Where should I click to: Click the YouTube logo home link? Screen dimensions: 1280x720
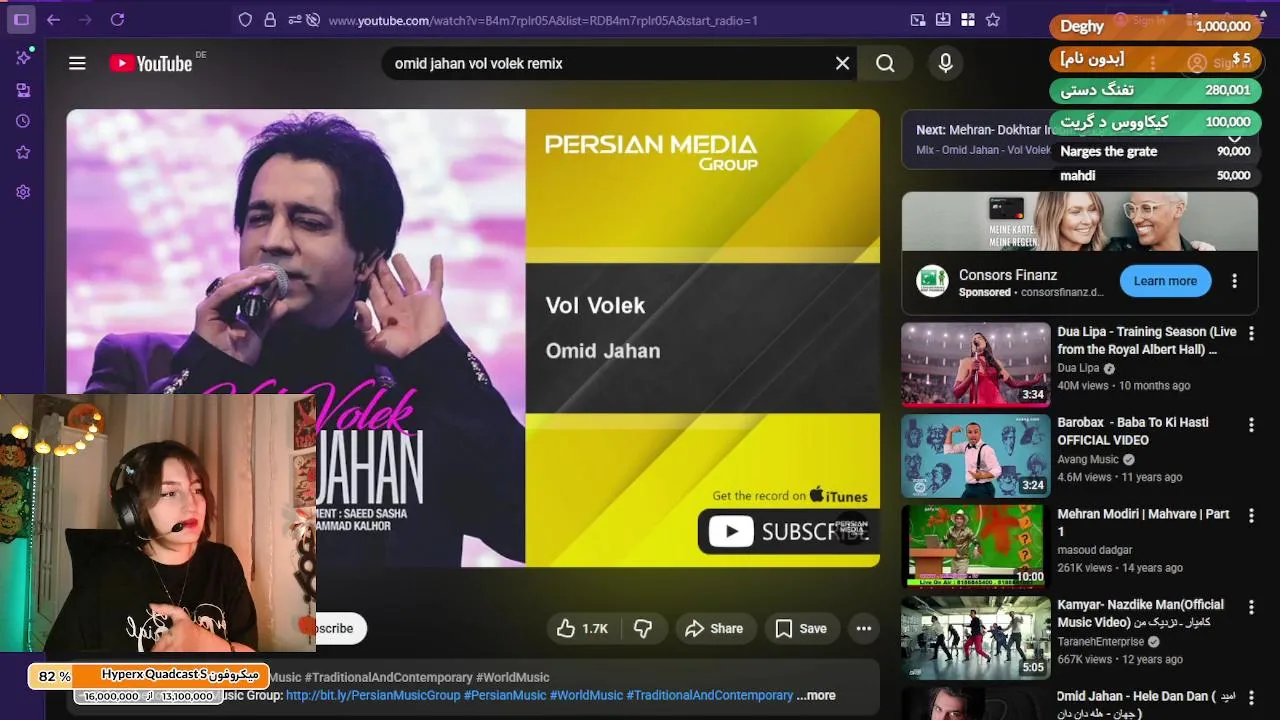[x=150, y=63]
